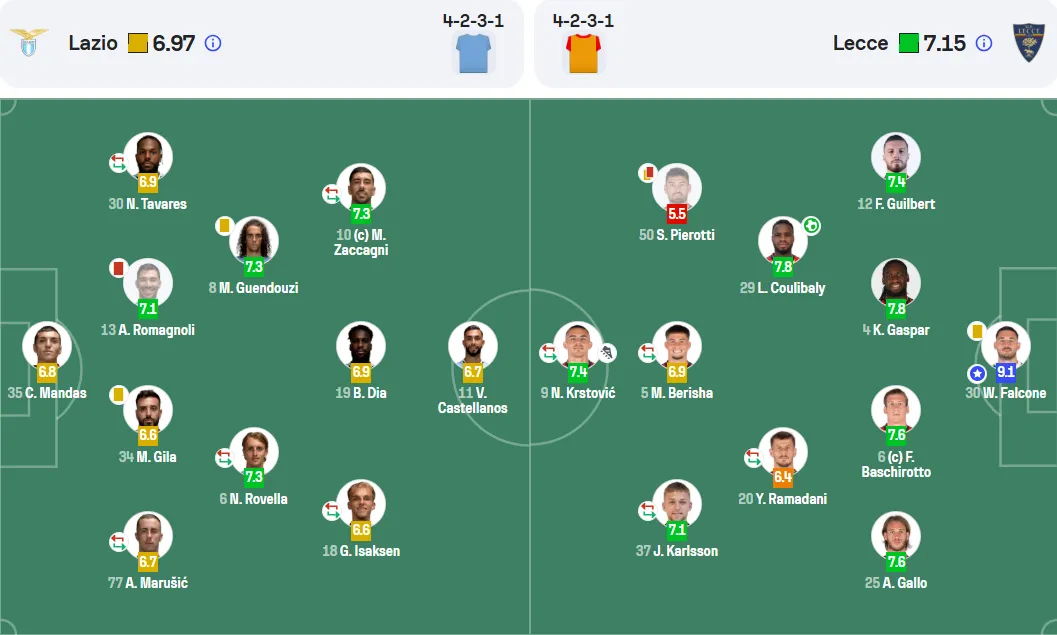The height and width of the screenshot is (635, 1057).
Task: Click the missed penalty icon next to N. Krstović
Action: (x=607, y=352)
